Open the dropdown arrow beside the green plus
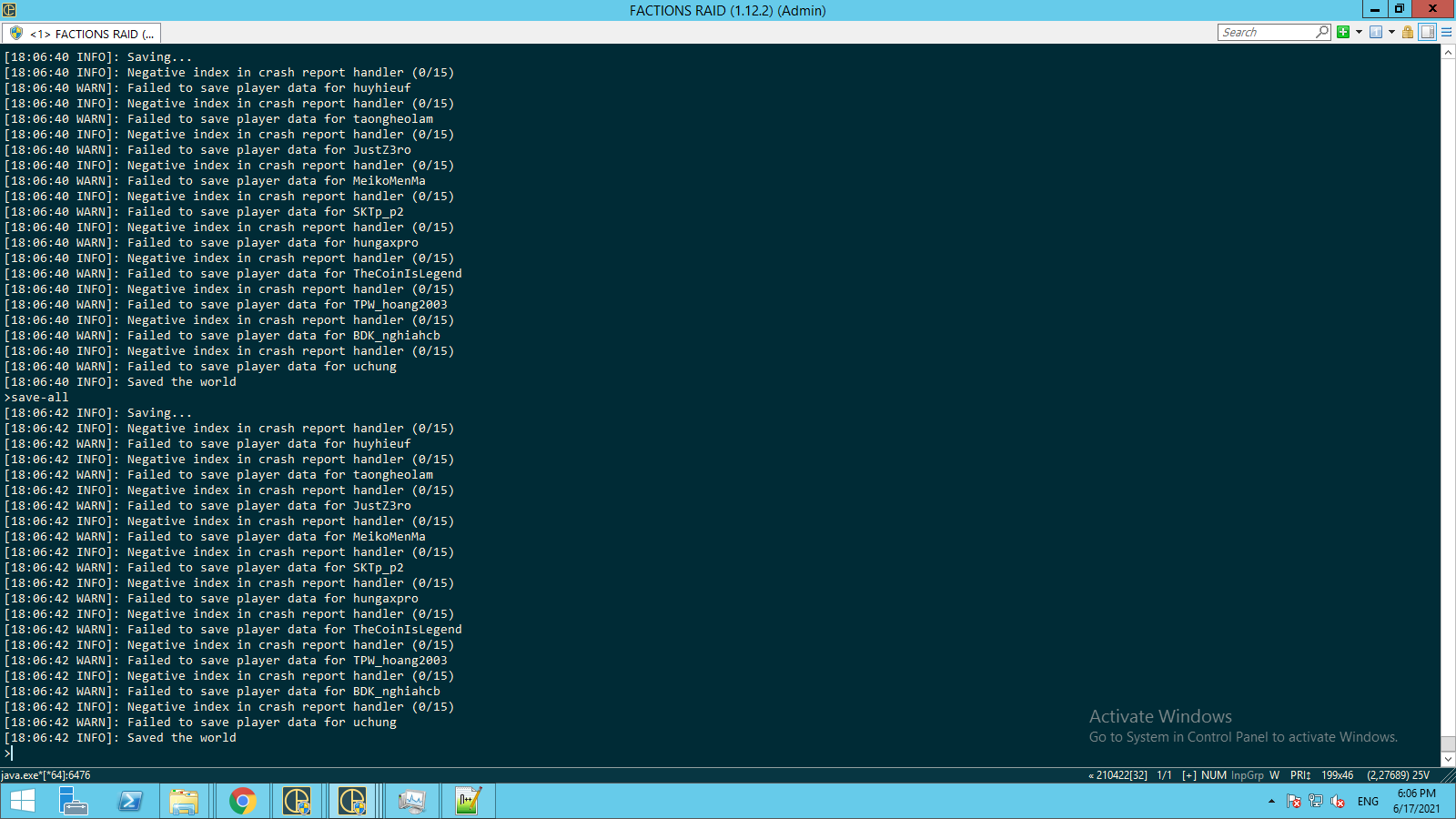 pos(1359,32)
